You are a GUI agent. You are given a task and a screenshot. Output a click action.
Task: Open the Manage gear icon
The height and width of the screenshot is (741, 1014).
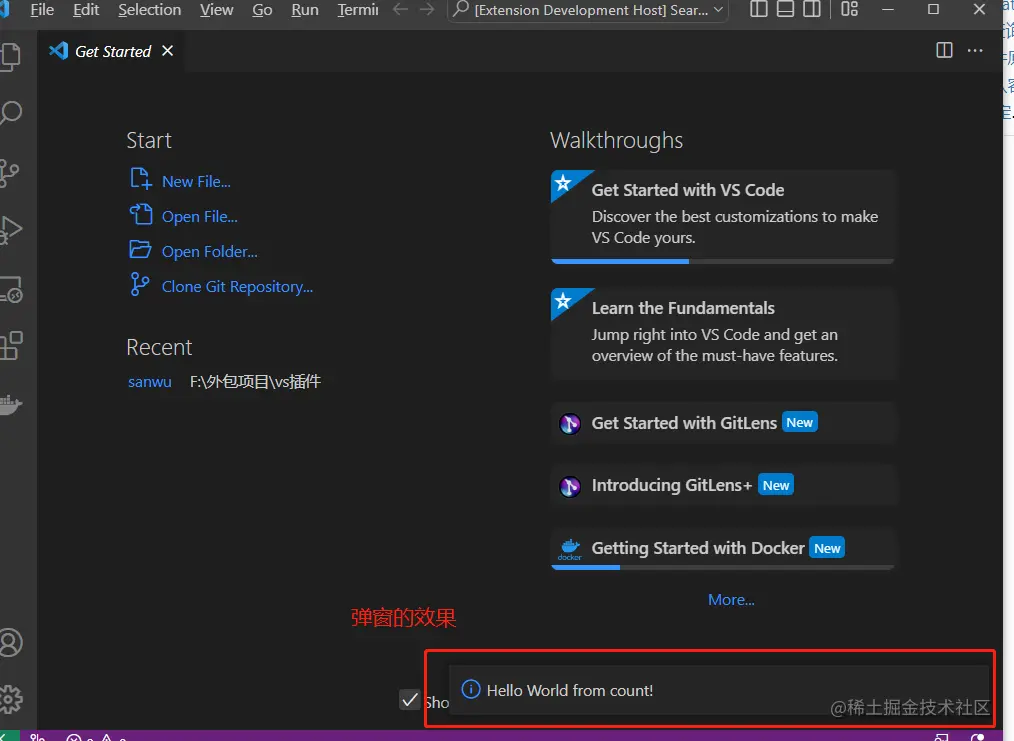point(11,699)
